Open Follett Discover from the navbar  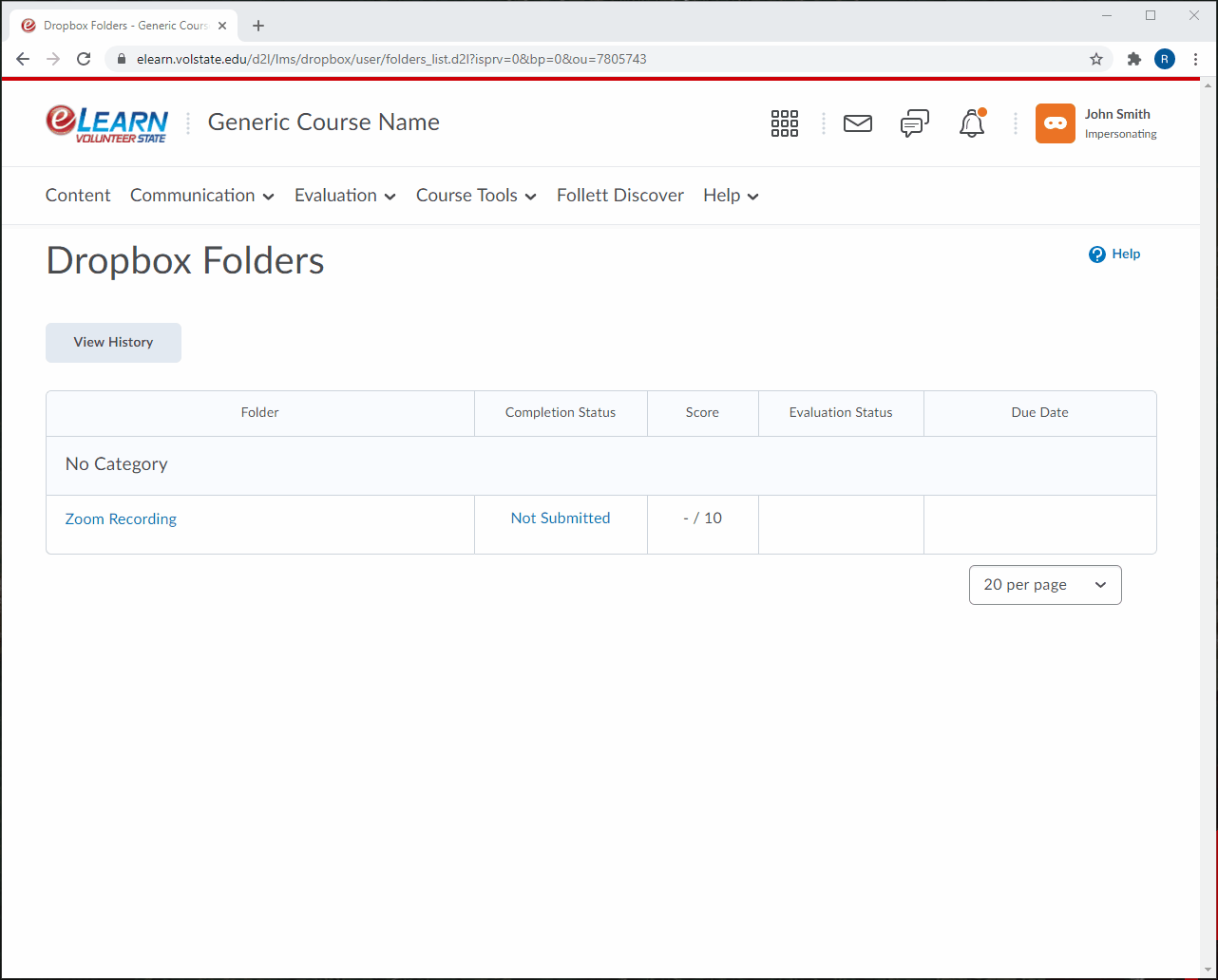pos(619,196)
